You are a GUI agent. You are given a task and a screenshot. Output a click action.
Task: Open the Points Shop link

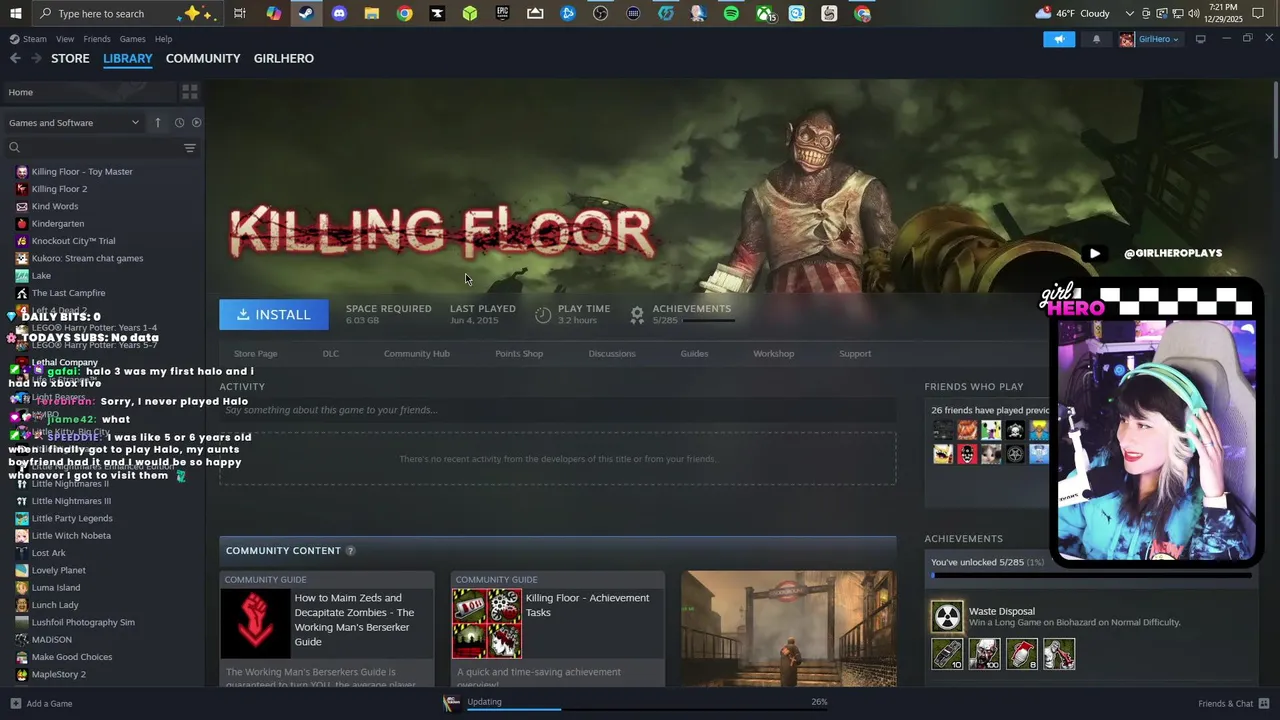click(x=519, y=353)
